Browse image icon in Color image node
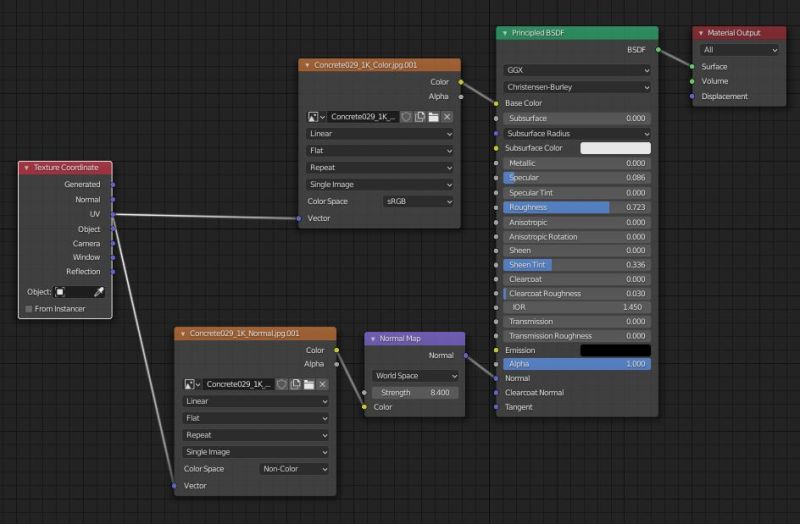 pyautogui.click(x=316, y=117)
